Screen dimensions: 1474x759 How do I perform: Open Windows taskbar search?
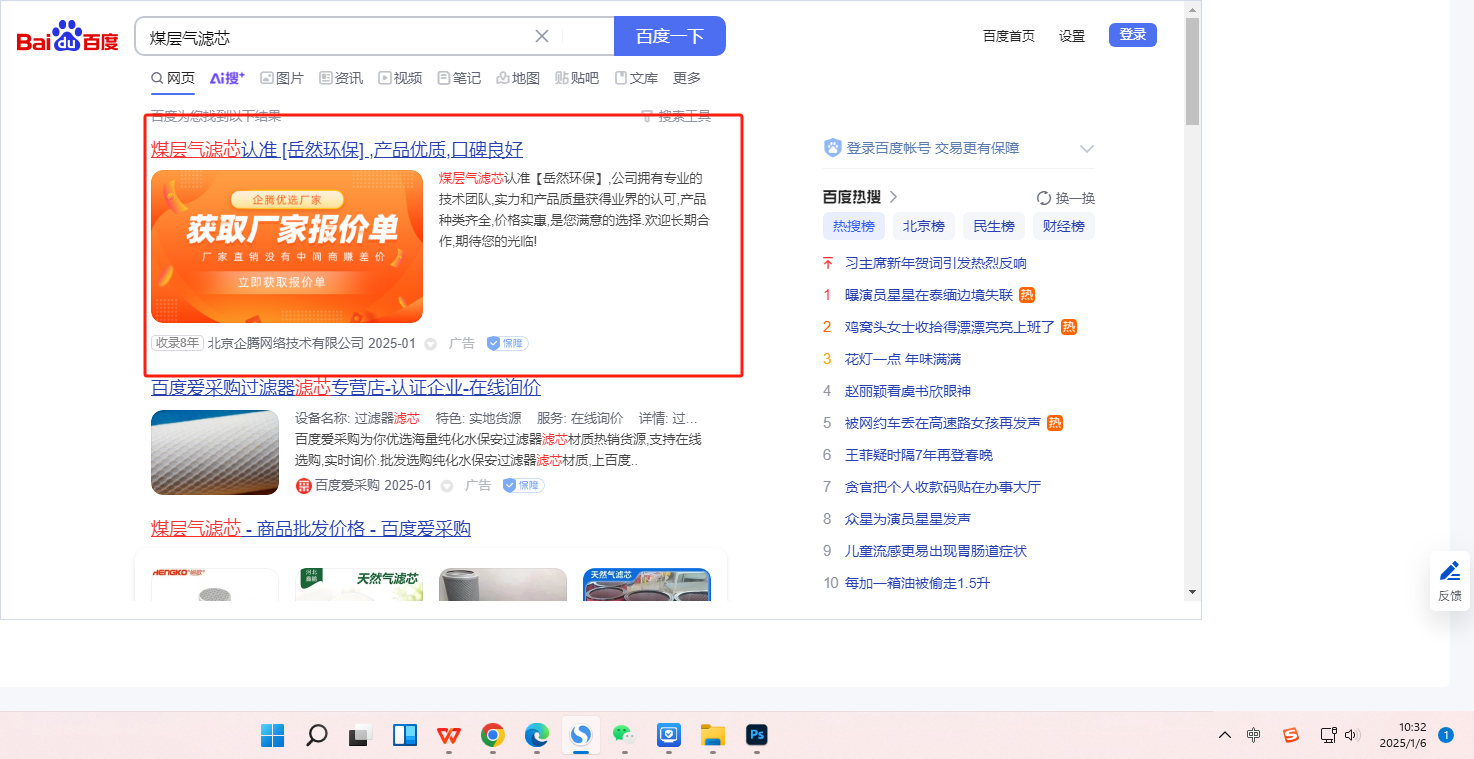coord(316,736)
